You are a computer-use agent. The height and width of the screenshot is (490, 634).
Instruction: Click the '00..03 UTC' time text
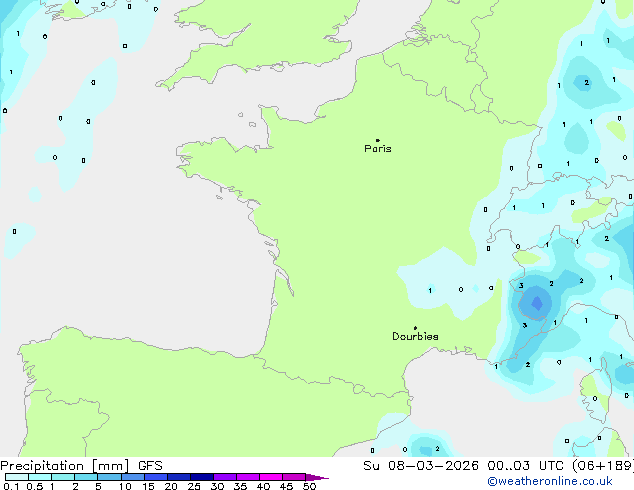(525, 466)
